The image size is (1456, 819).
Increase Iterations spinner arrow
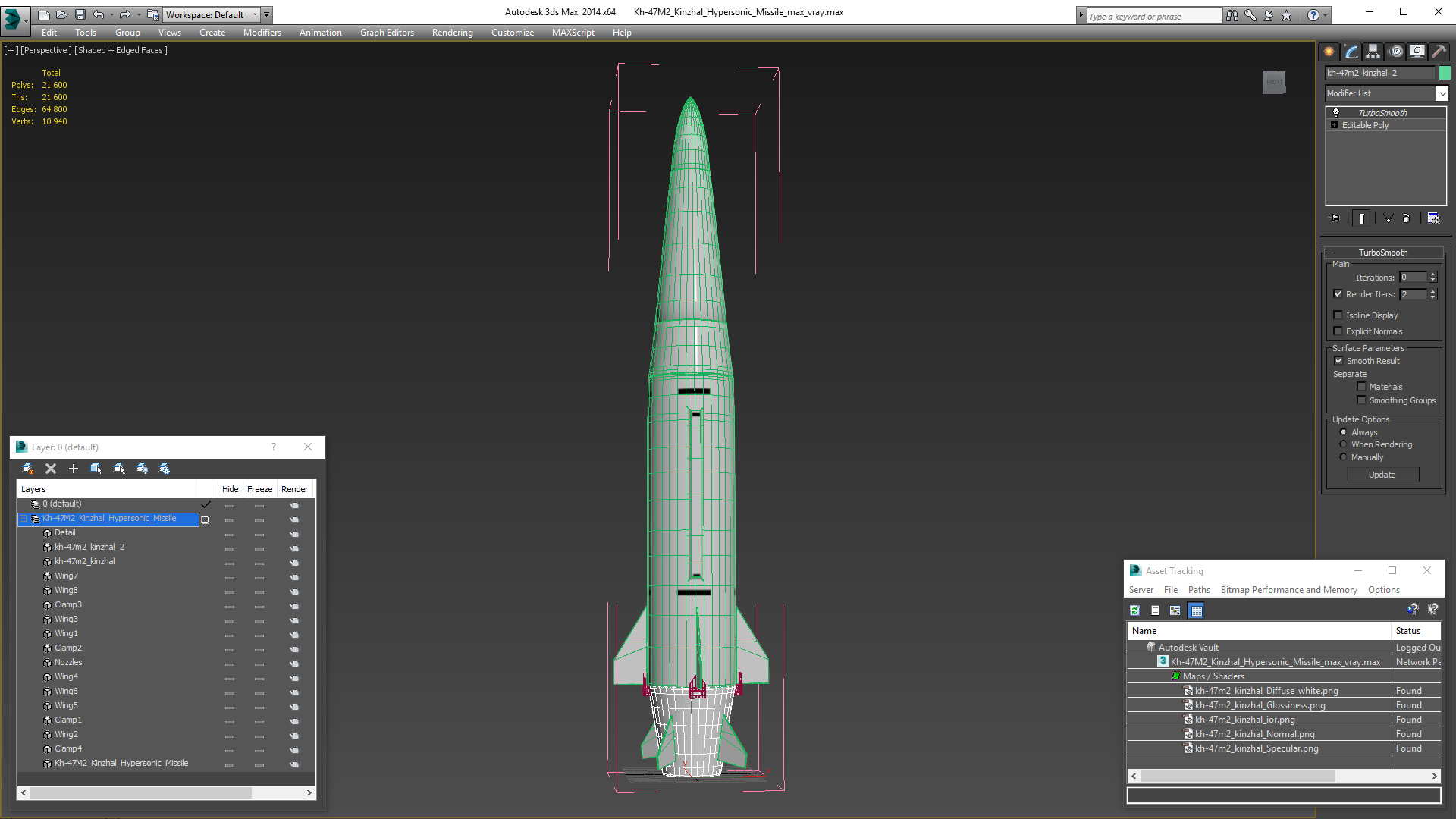(1432, 275)
